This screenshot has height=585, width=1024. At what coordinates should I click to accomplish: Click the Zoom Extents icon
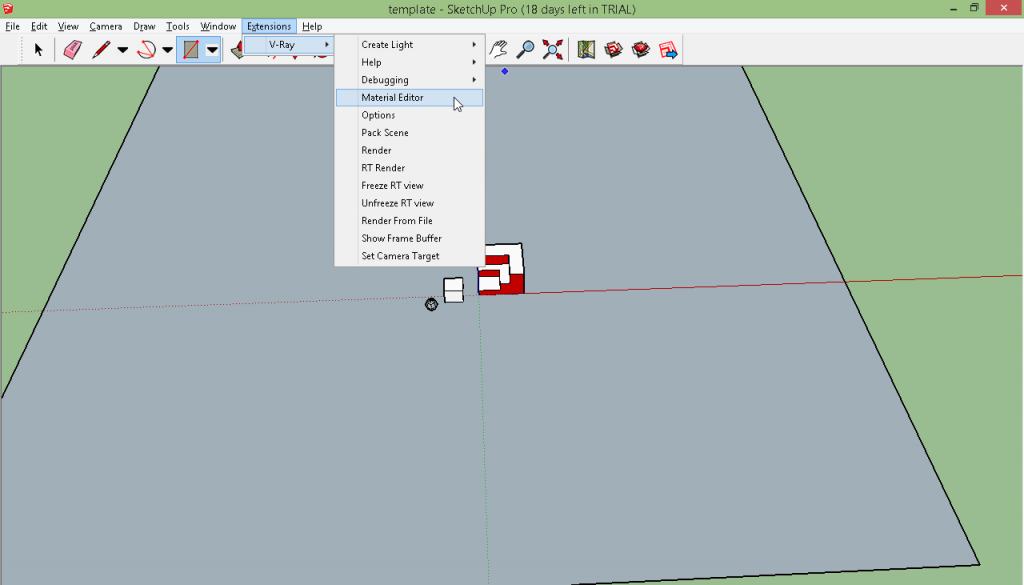pyautogui.click(x=552, y=49)
